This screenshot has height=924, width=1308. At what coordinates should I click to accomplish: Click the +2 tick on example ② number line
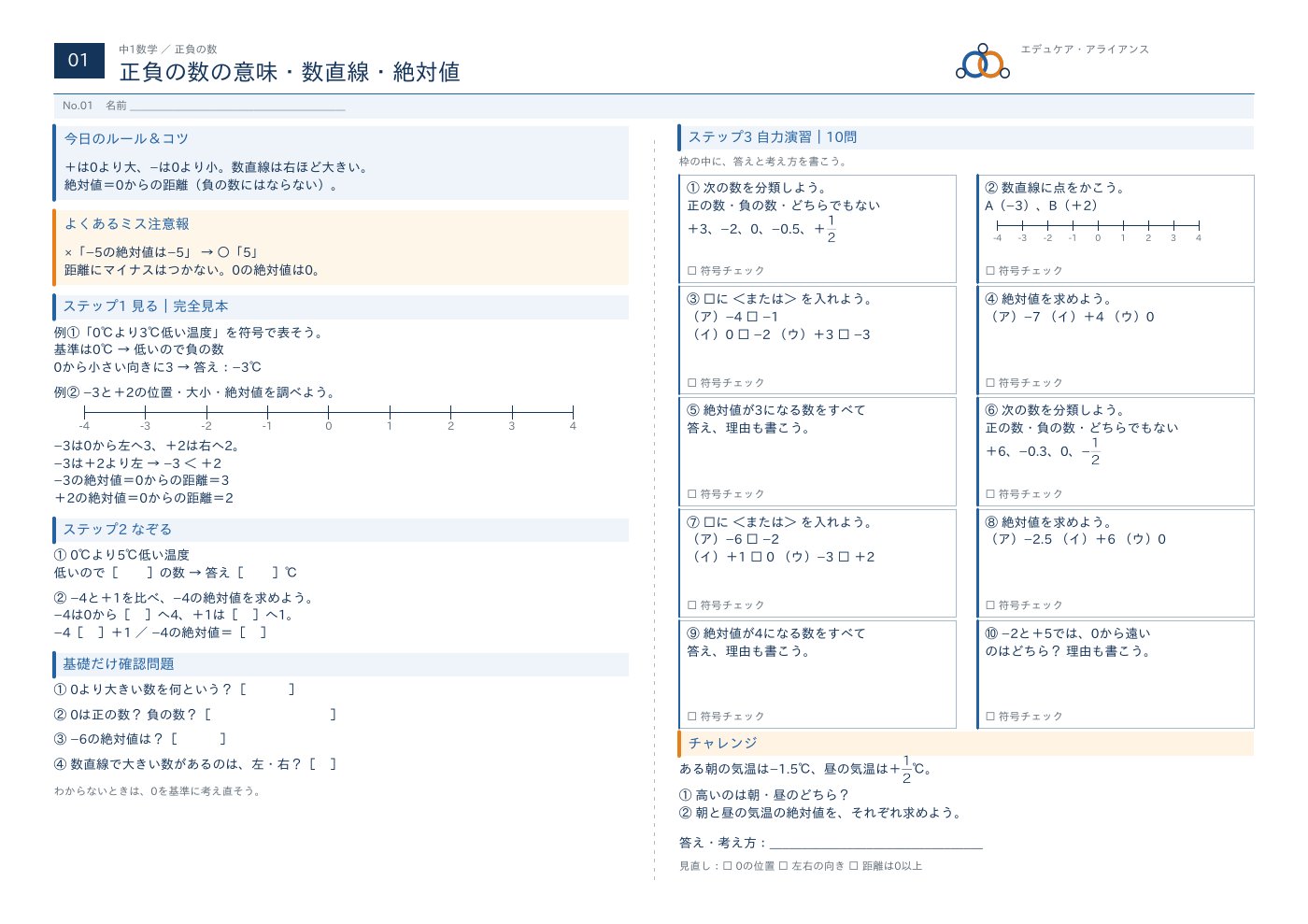(x=450, y=412)
